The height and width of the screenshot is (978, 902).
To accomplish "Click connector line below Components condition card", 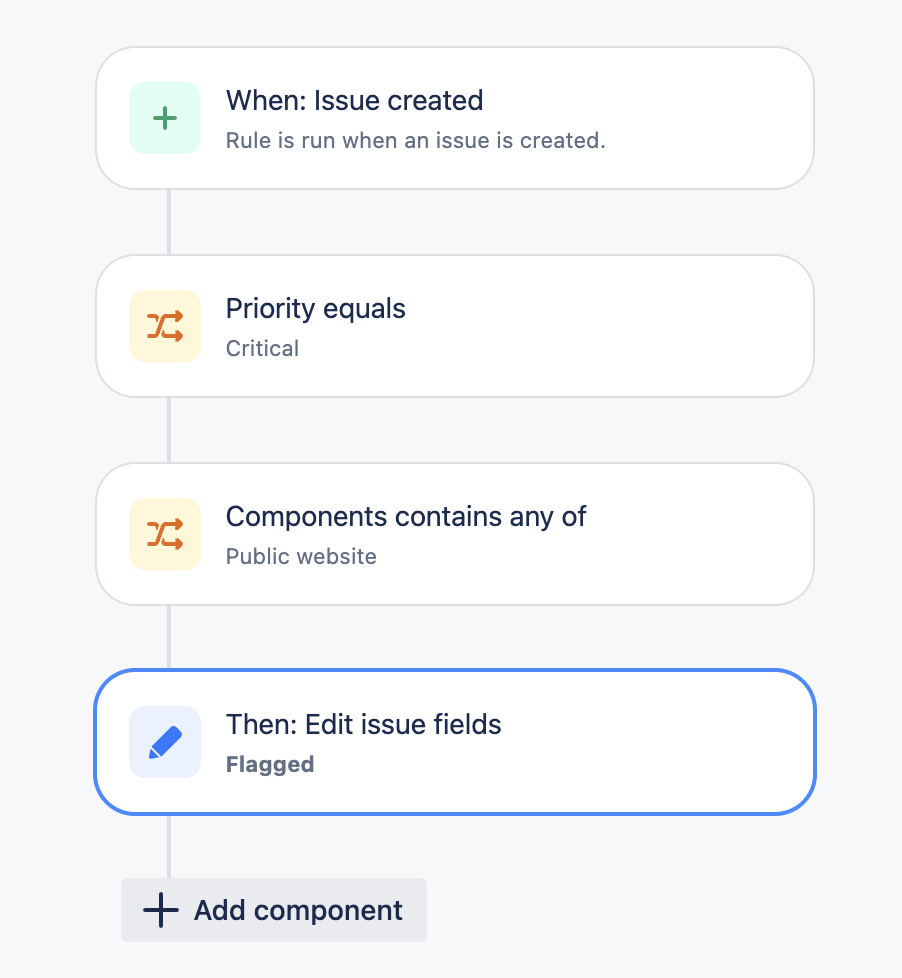I will 169,637.
